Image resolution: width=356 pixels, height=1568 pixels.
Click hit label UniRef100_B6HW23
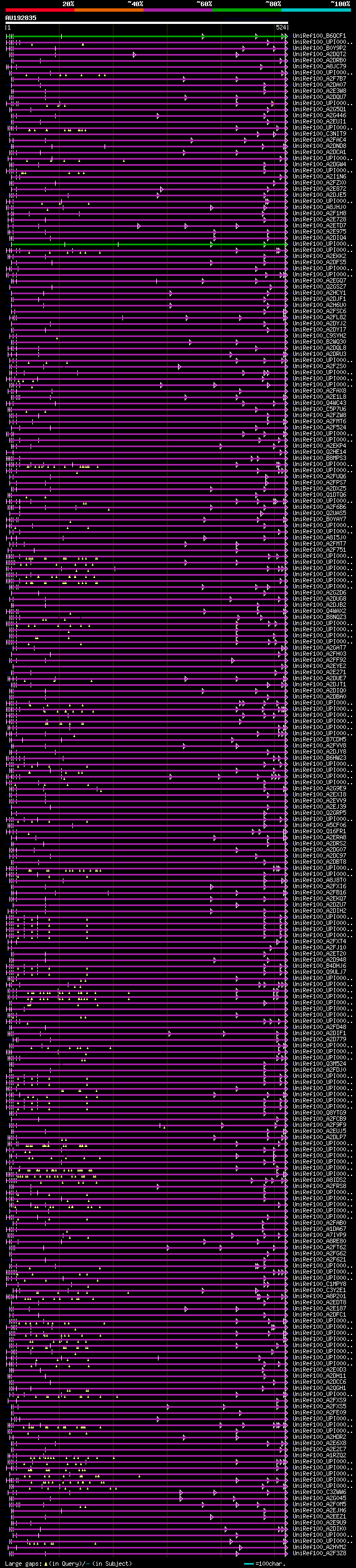tap(319, 758)
